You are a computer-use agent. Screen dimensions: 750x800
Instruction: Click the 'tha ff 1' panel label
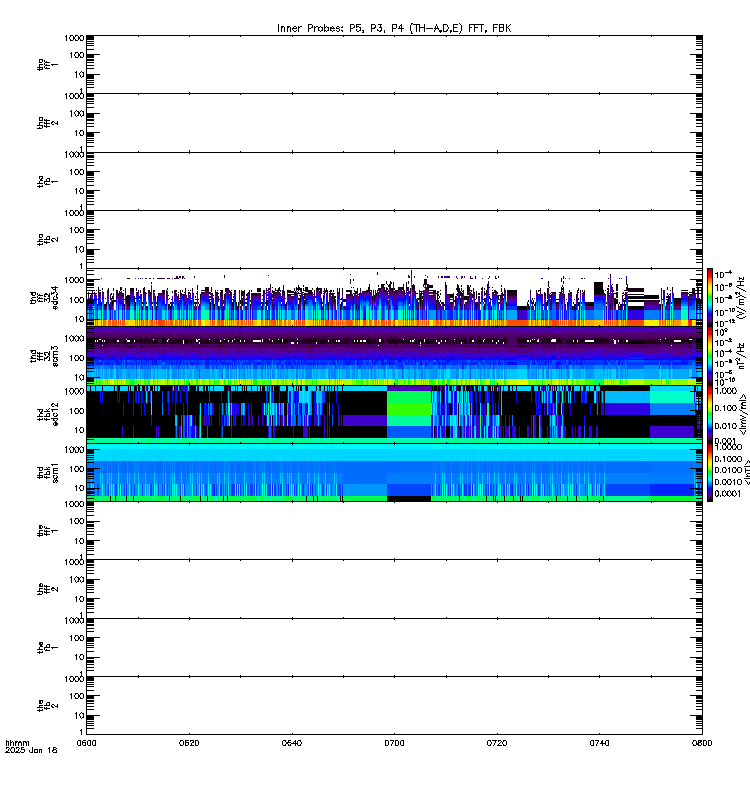(x=47, y=64)
